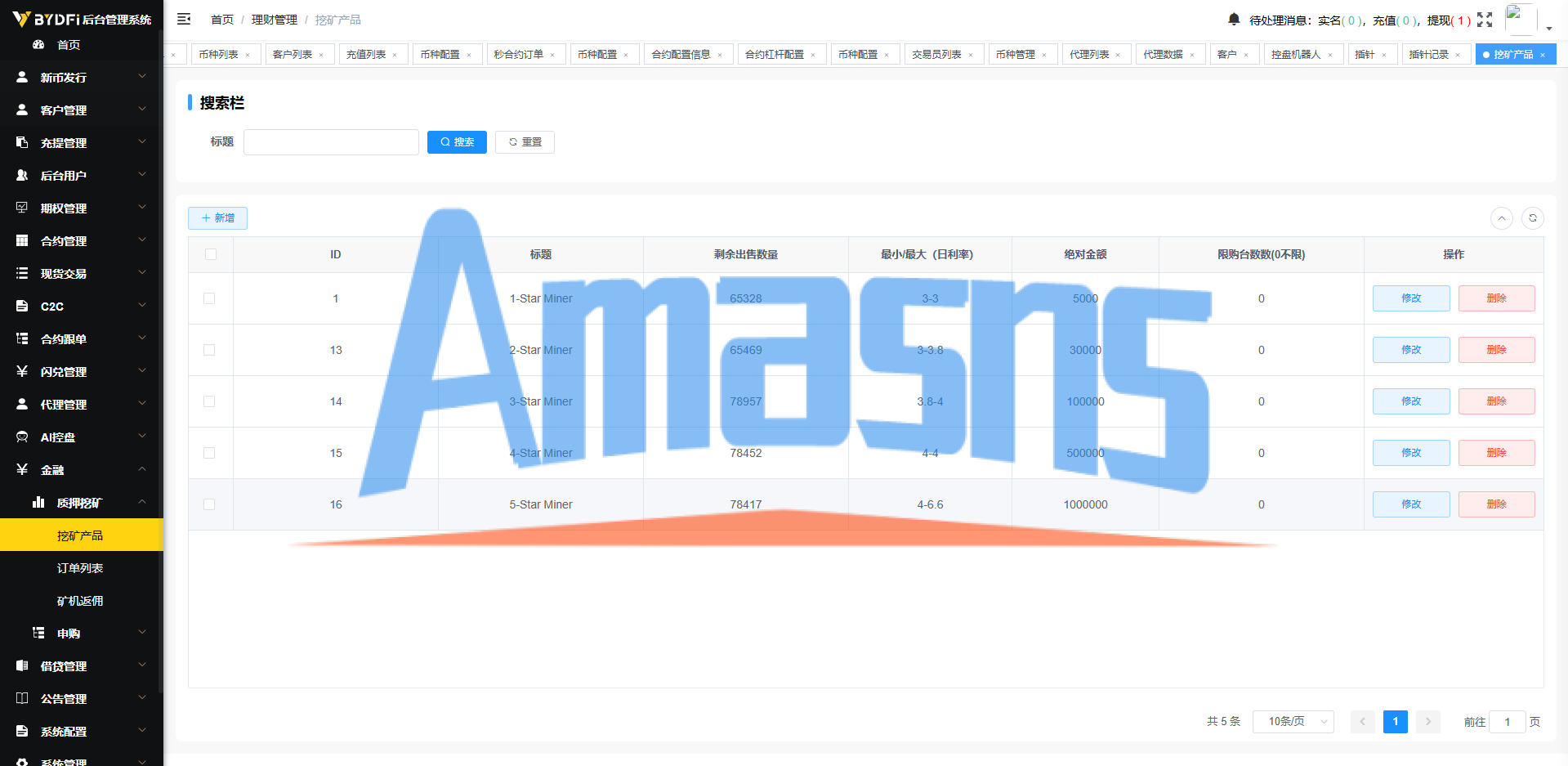Click the 前往 page number input
This screenshot has width=1568, height=766.
tap(1508, 722)
